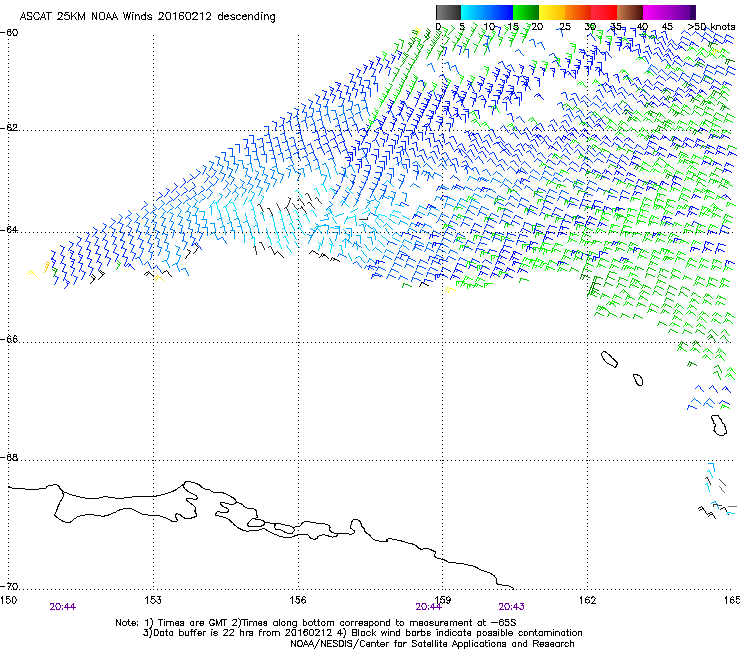Click the '-64' latitude label

[10, 230]
